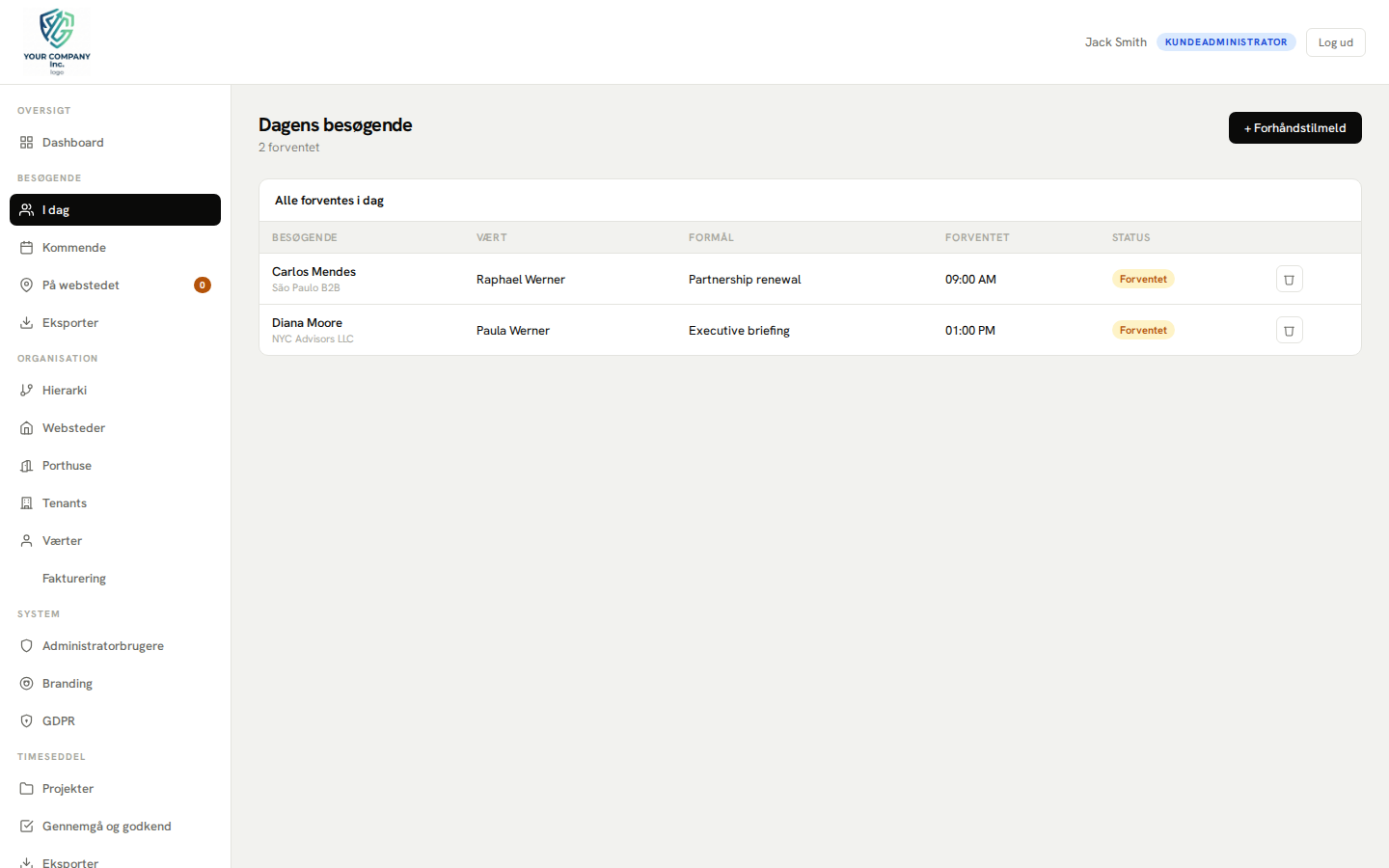Image resolution: width=1389 pixels, height=868 pixels.
Task: Select the Gennemgå og godkend icon
Action: click(x=26, y=826)
